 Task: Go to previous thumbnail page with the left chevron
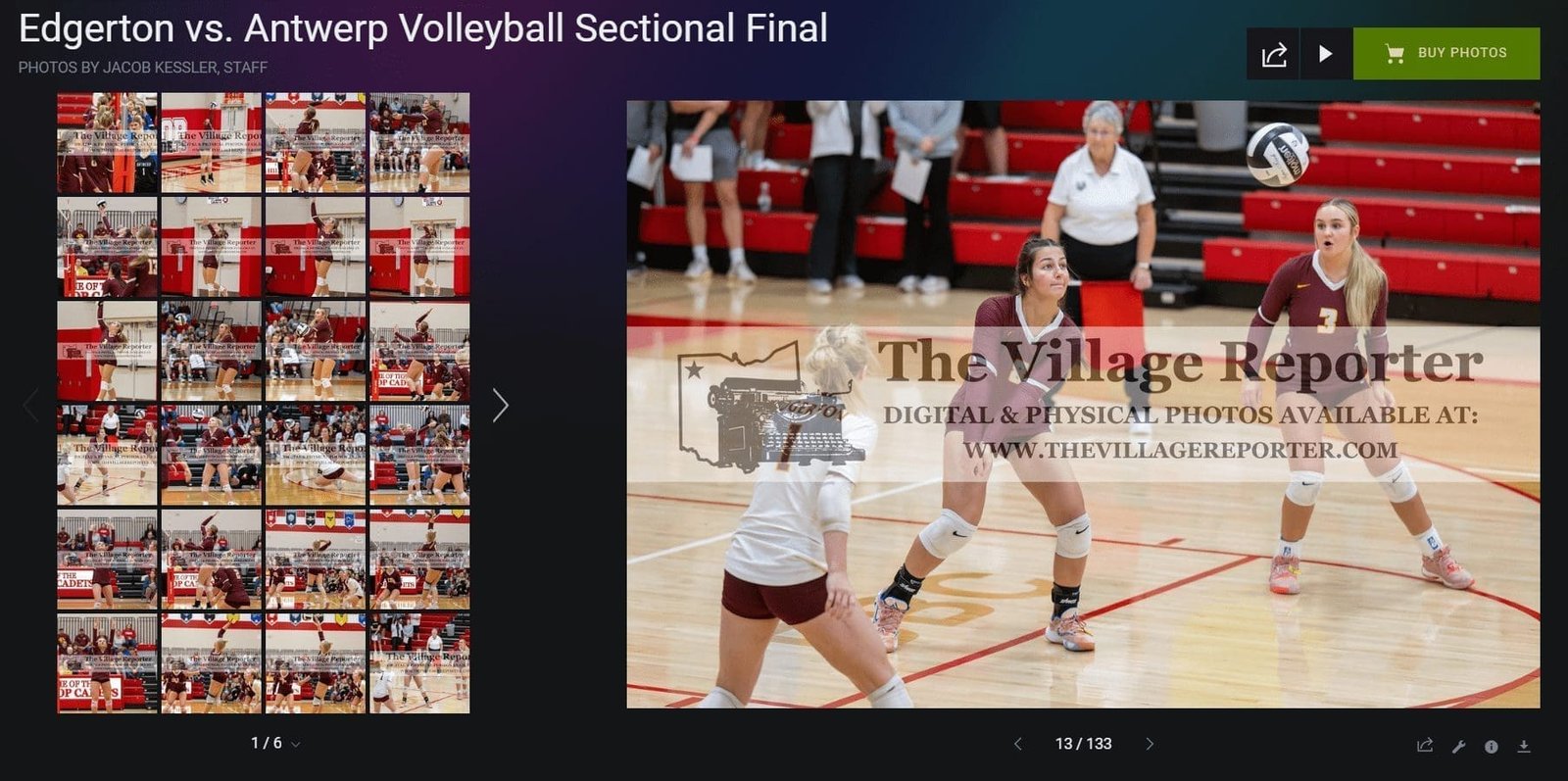click(x=30, y=405)
